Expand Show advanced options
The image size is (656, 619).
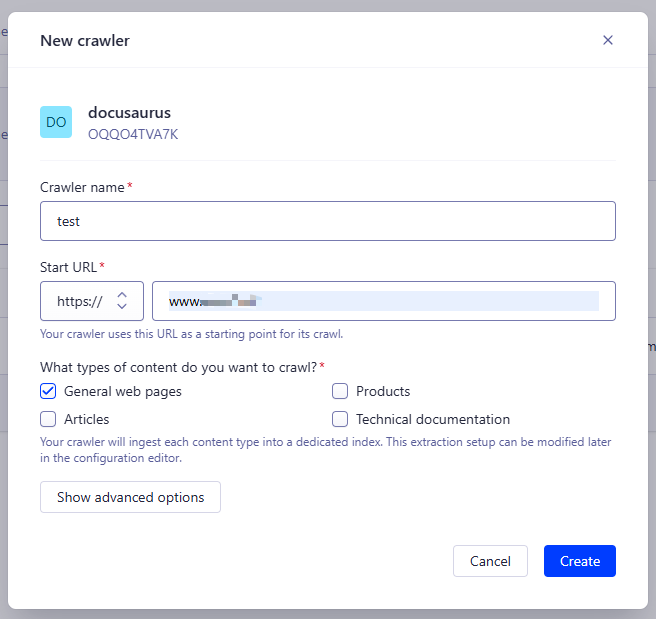(130, 497)
